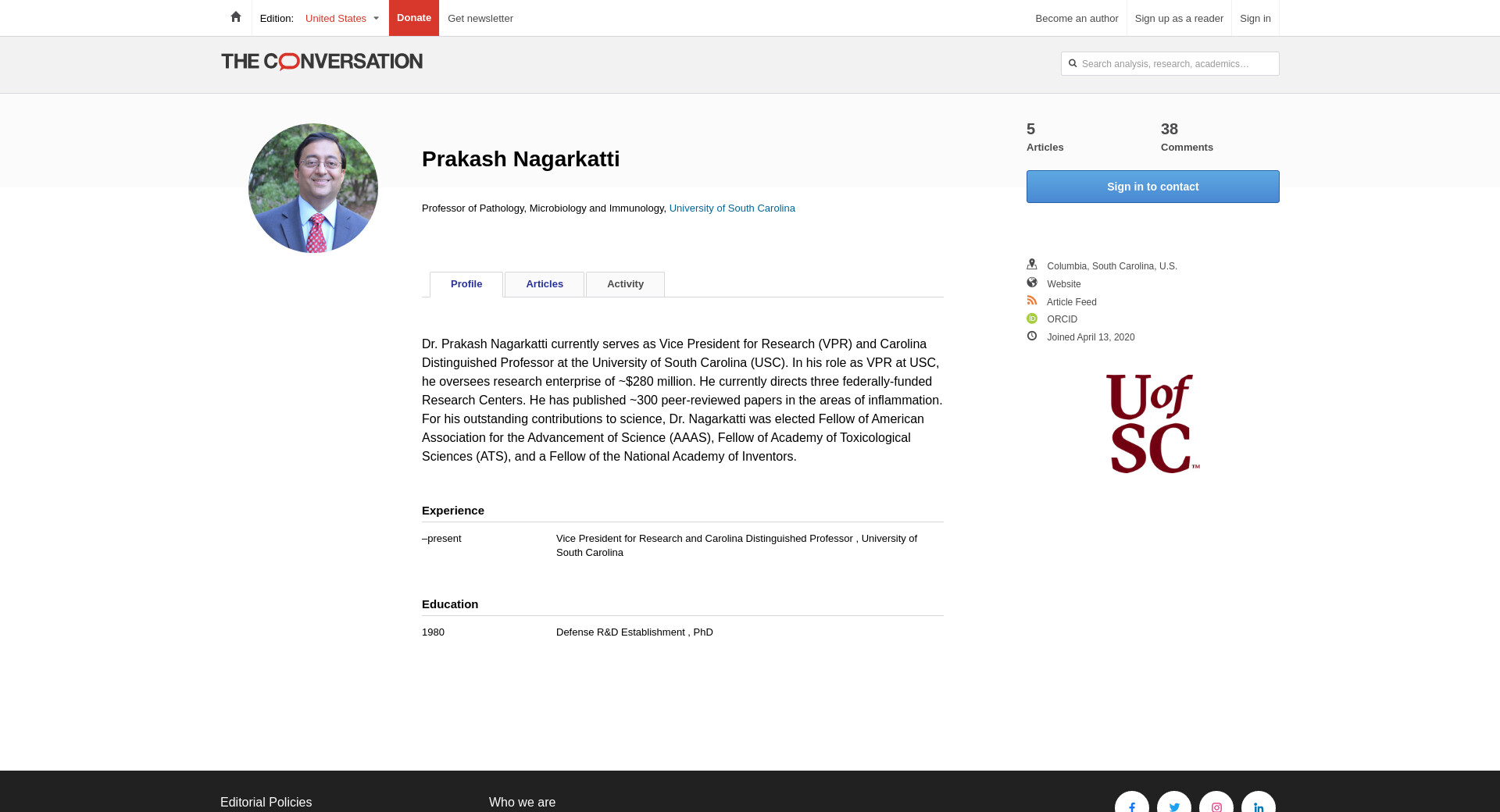1500x812 pixels.
Task: Click the Joined April 13, 2020 text
Action: click(x=1091, y=337)
